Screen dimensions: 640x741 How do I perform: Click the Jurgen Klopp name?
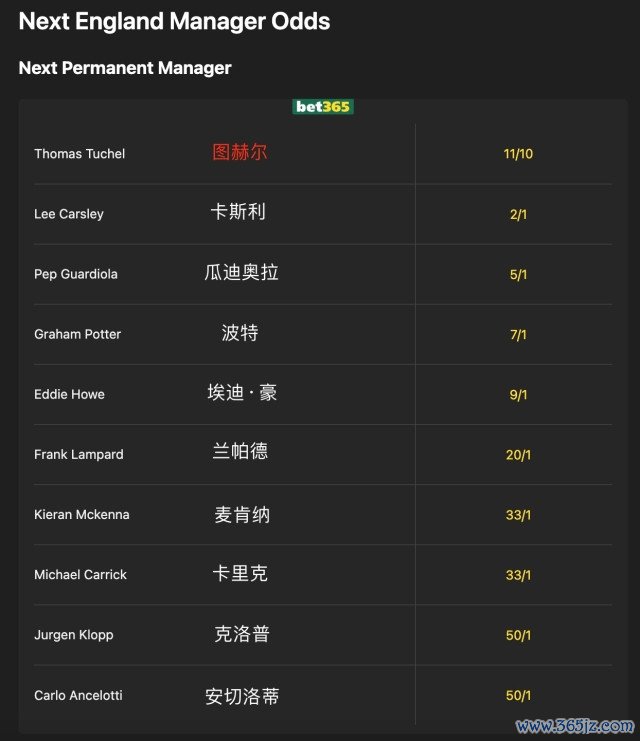point(74,635)
